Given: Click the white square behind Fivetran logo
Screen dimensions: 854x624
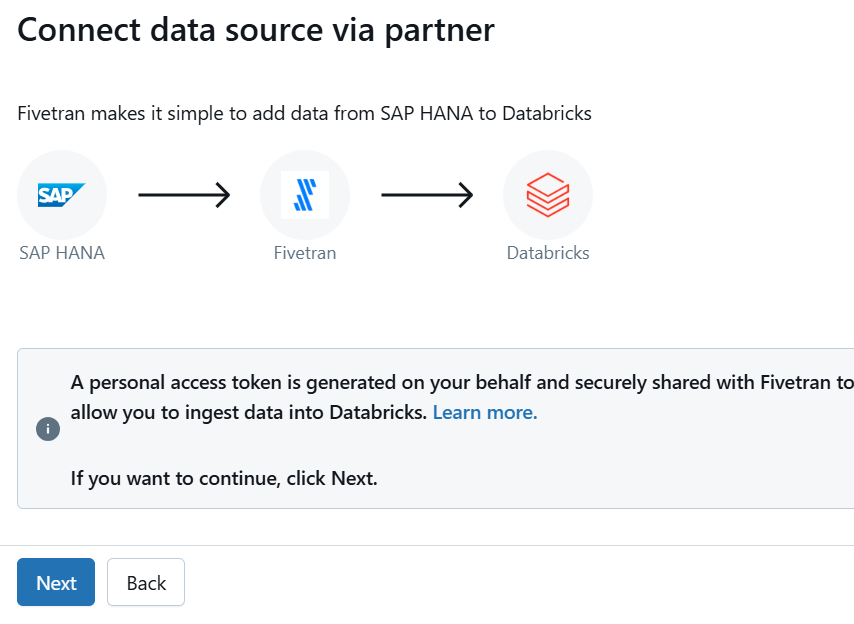Looking at the screenshot, I should pos(305,195).
